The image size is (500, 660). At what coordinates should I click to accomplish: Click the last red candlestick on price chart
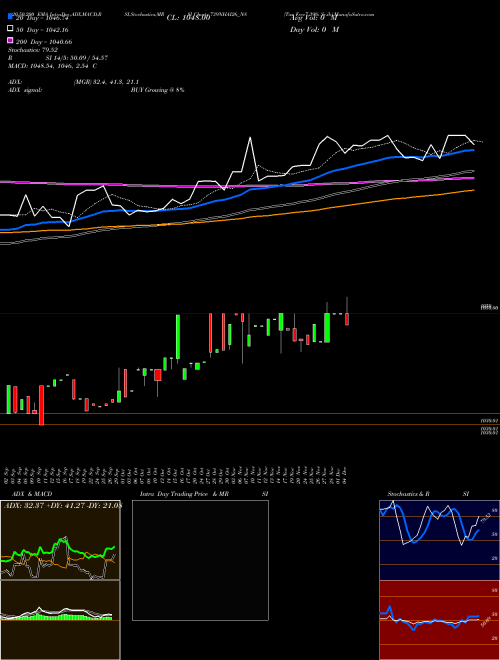click(x=347, y=319)
